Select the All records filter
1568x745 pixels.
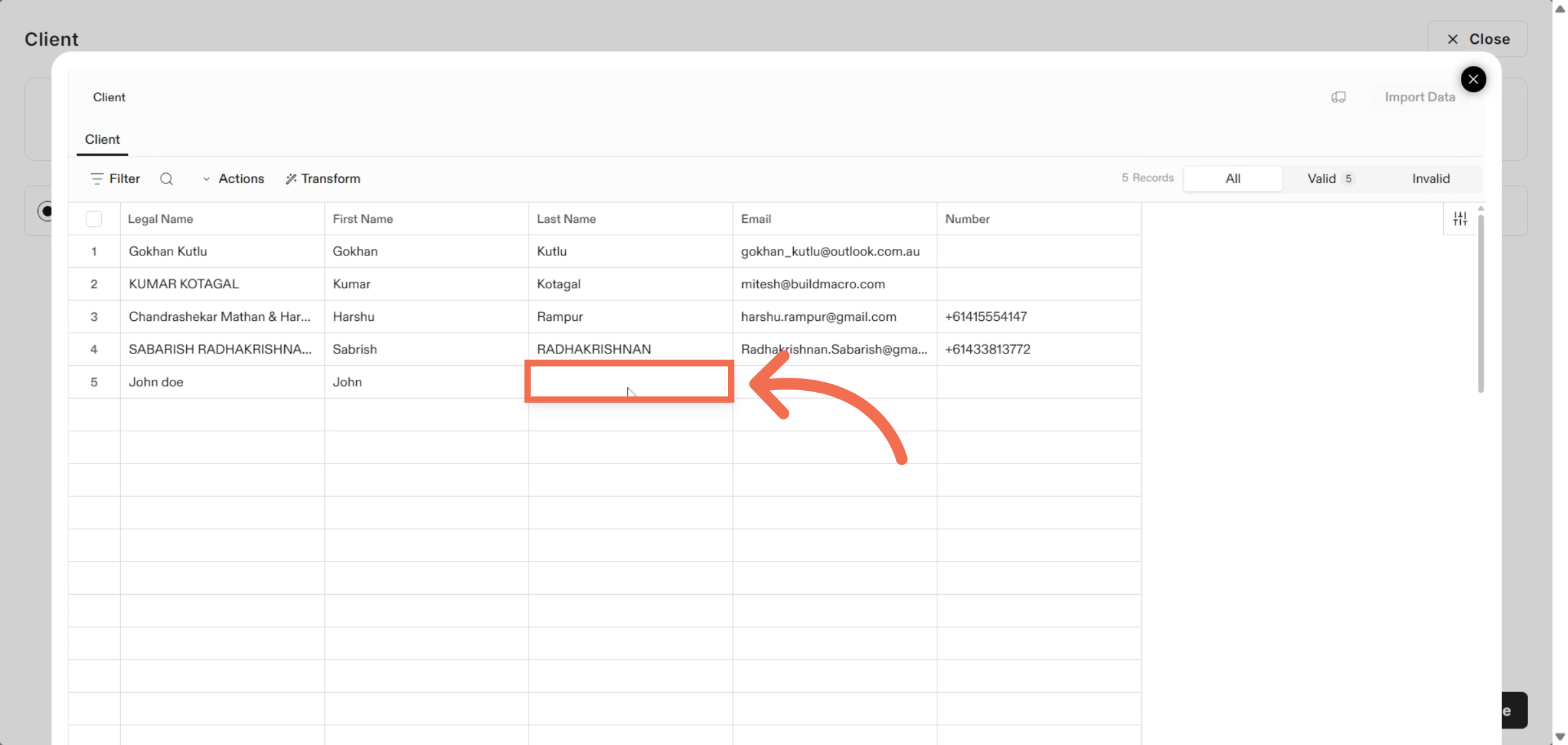coord(1232,179)
